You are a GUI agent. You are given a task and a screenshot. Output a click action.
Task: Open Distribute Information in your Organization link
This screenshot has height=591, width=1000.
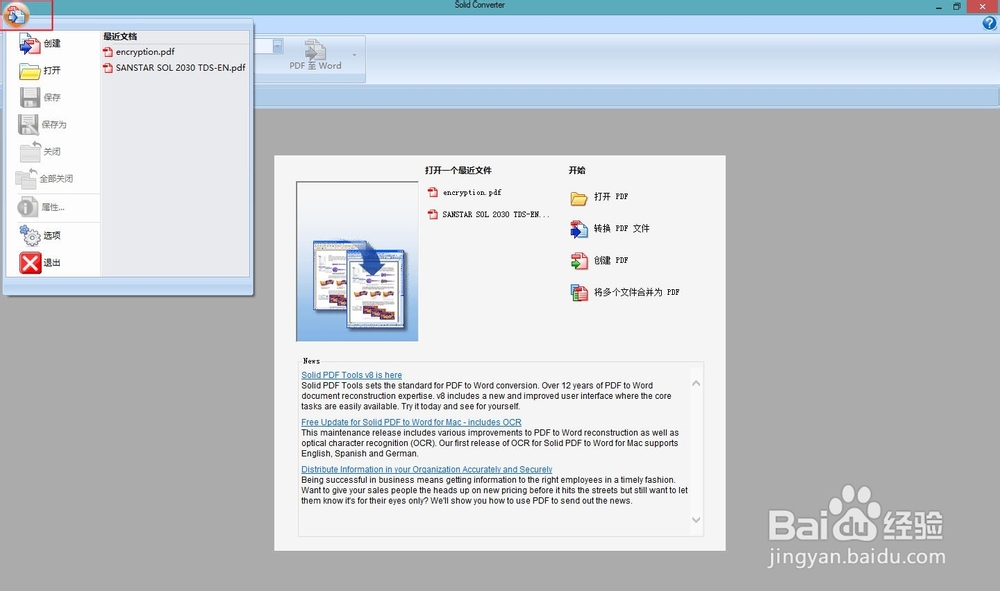click(x=427, y=470)
